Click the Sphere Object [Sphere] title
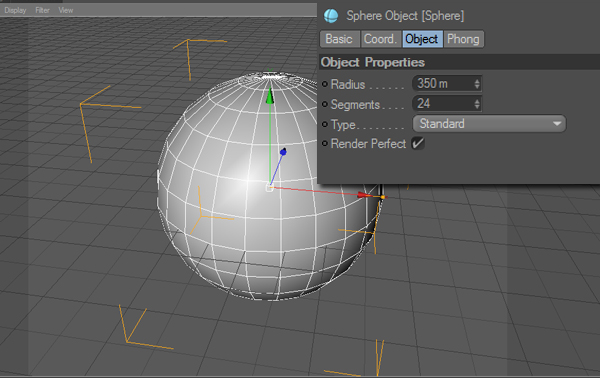The width and height of the screenshot is (600, 378). [x=405, y=16]
